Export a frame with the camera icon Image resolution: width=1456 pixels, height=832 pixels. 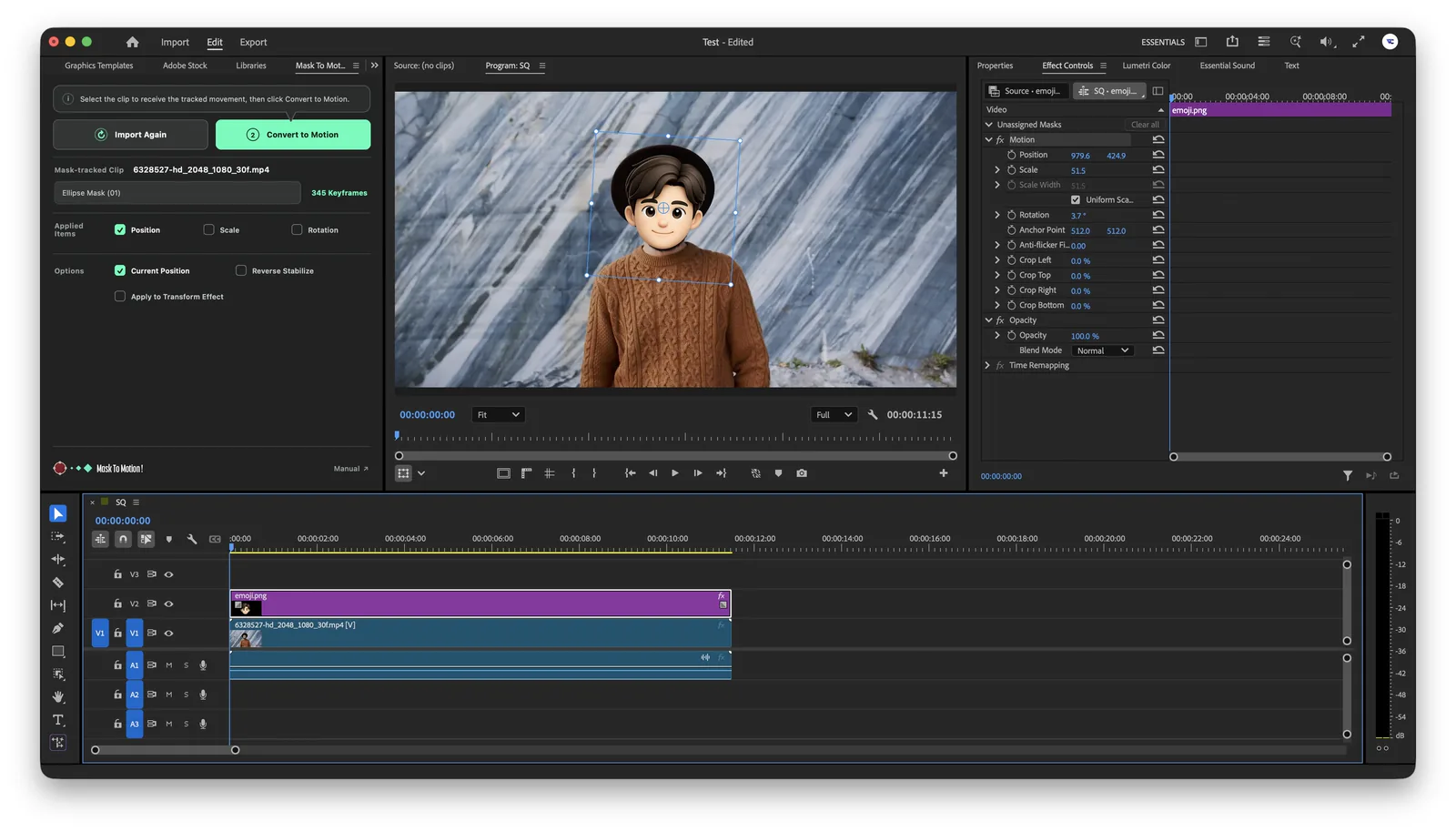pos(802,473)
